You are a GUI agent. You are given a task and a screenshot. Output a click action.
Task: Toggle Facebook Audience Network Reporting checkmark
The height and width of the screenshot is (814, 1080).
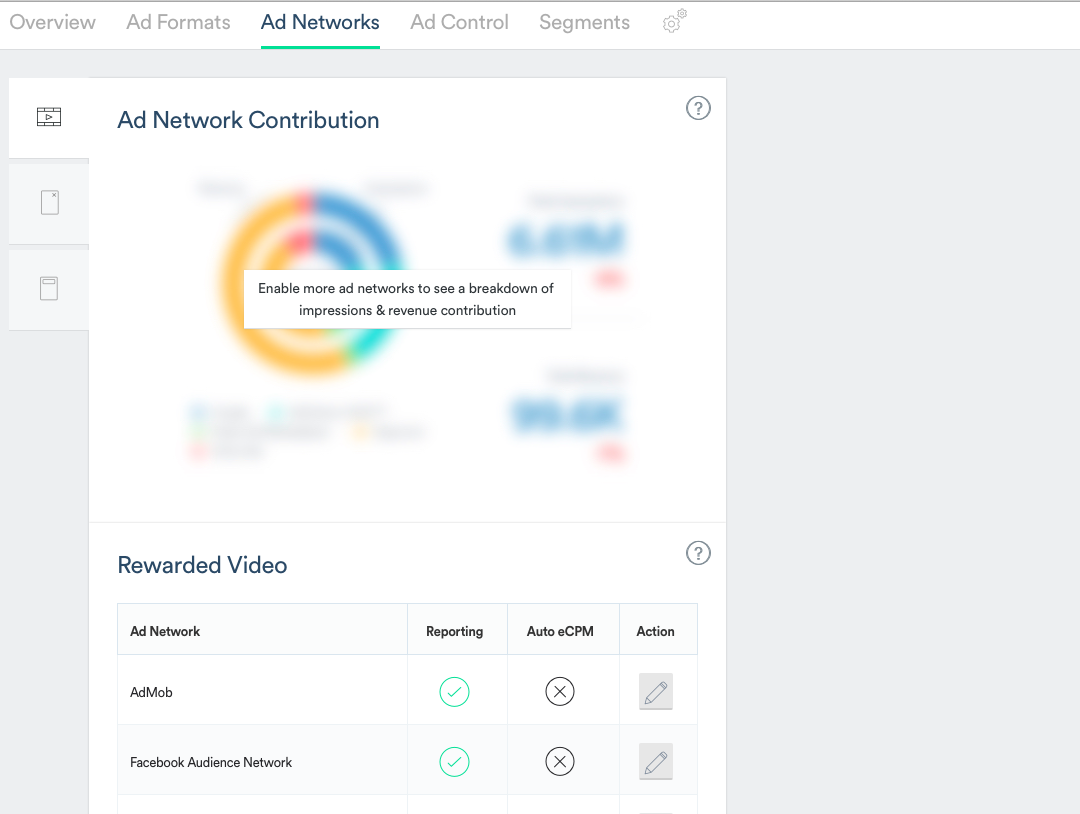point(454,762)
